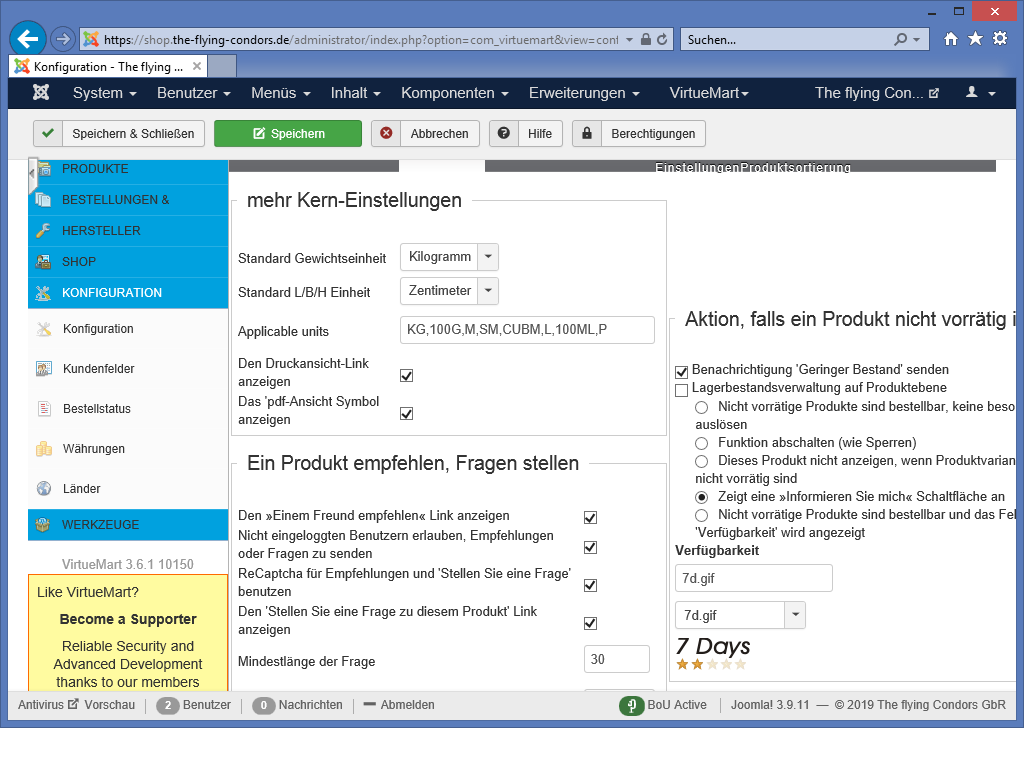
Task: Click the Kundenfelder sidebar icon
Action: (x=44, y=369)
